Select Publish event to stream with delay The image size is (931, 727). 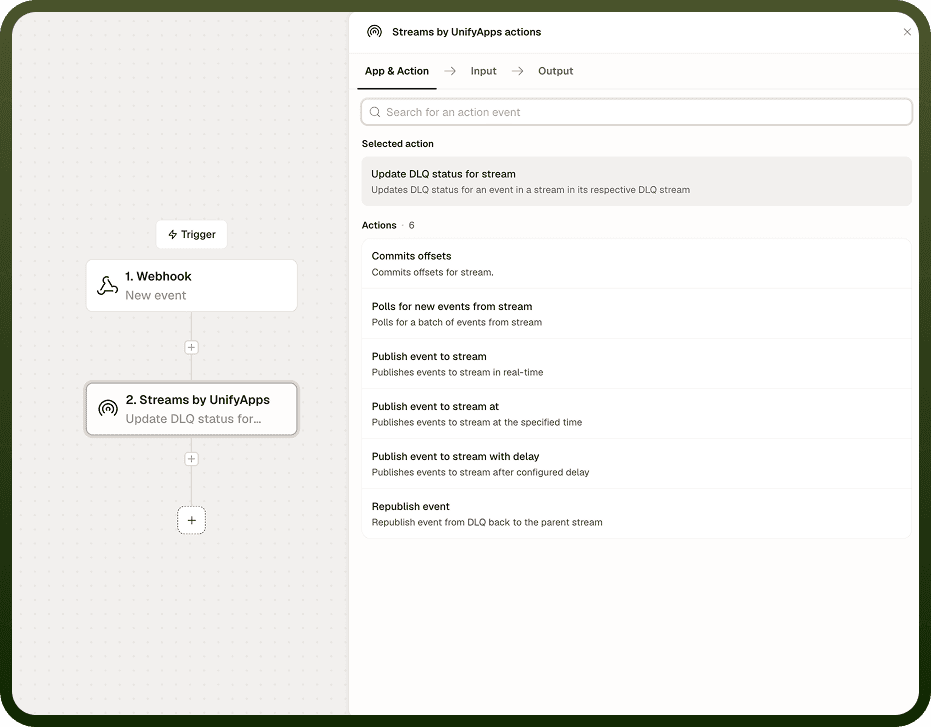tap(636, 464)
